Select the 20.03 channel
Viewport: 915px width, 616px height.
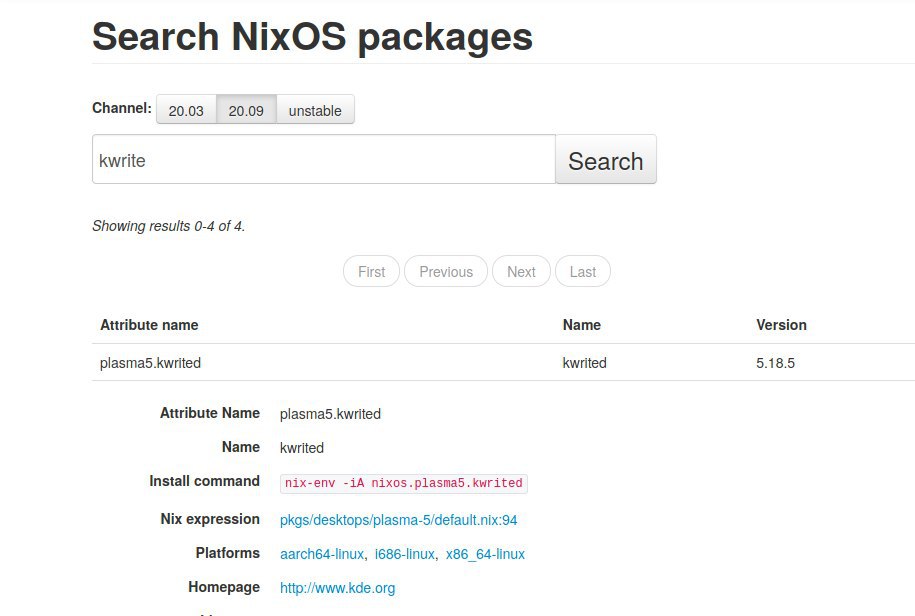pyautogui.click(x=186, y=110)
